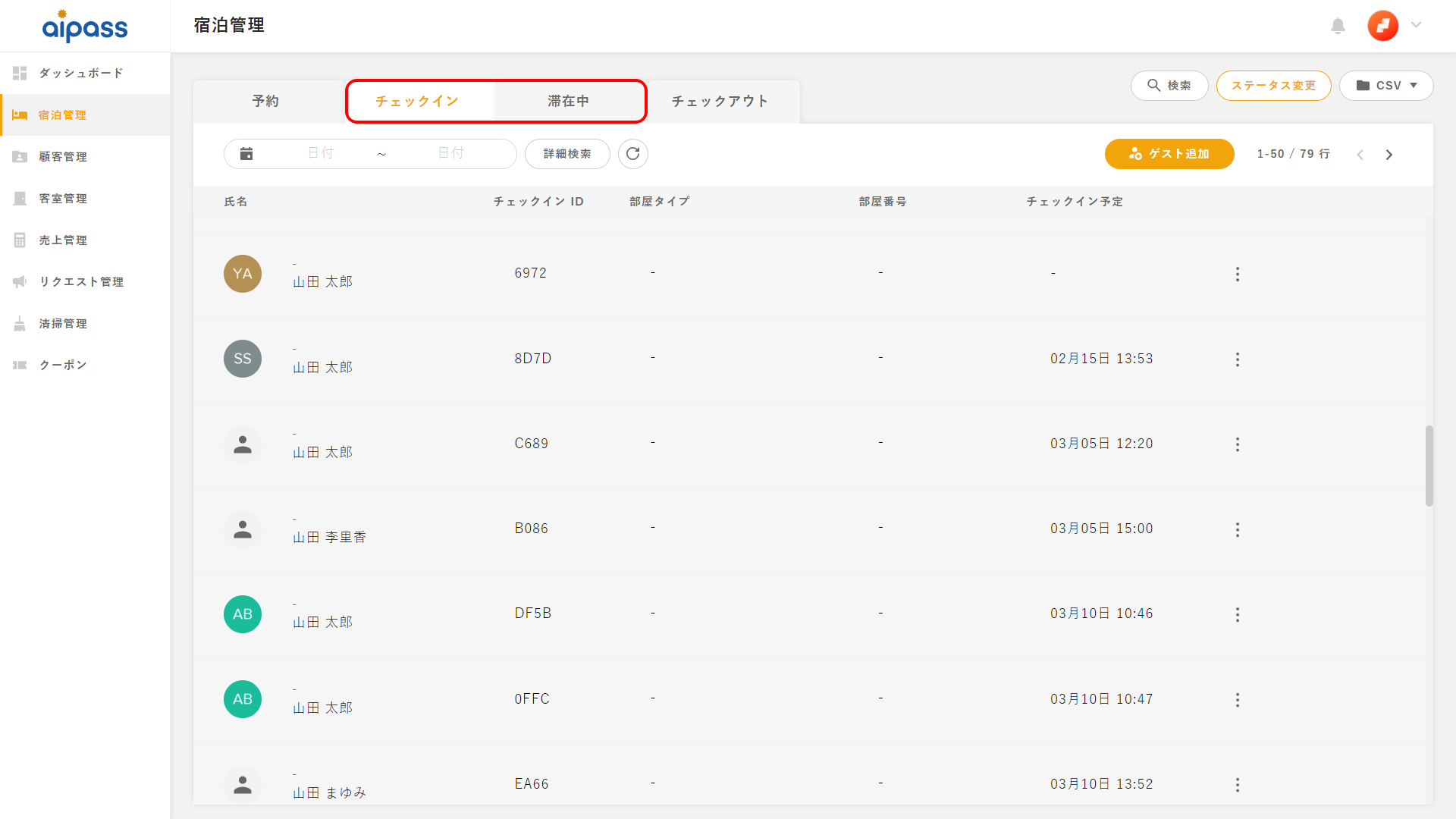Go to next page arrow
1456x819 pixels.
tap(1389, 155)
